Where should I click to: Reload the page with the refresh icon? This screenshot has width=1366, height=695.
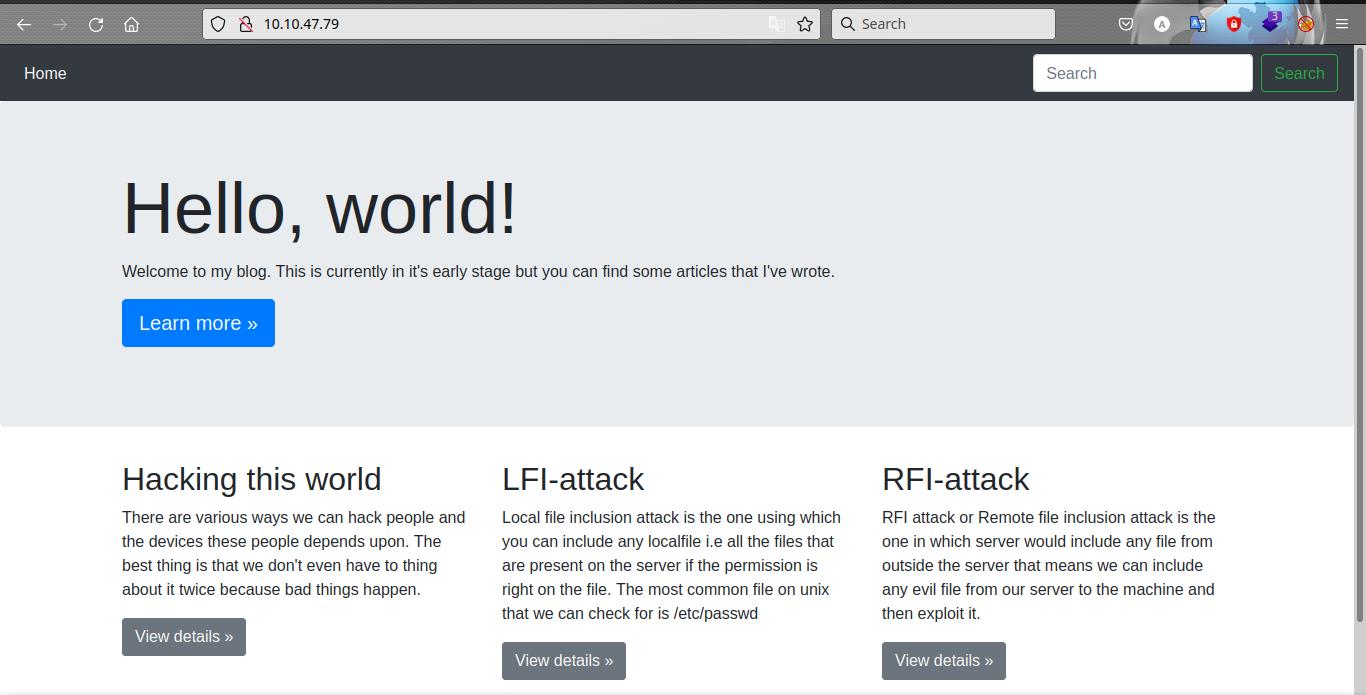96,24
